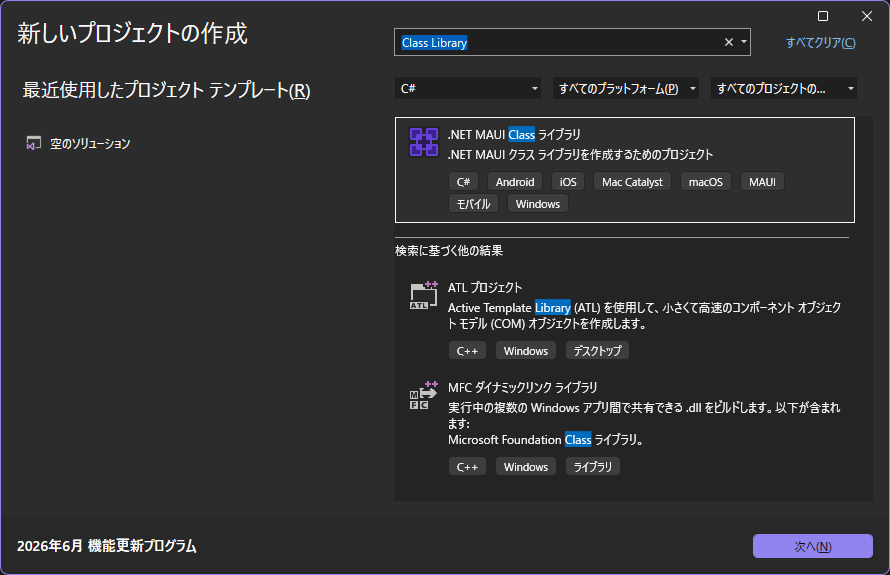Viewport: 890px width, 575px height.
Task: Click the .NET MAUI class library template icon
Action: point(424,142)
